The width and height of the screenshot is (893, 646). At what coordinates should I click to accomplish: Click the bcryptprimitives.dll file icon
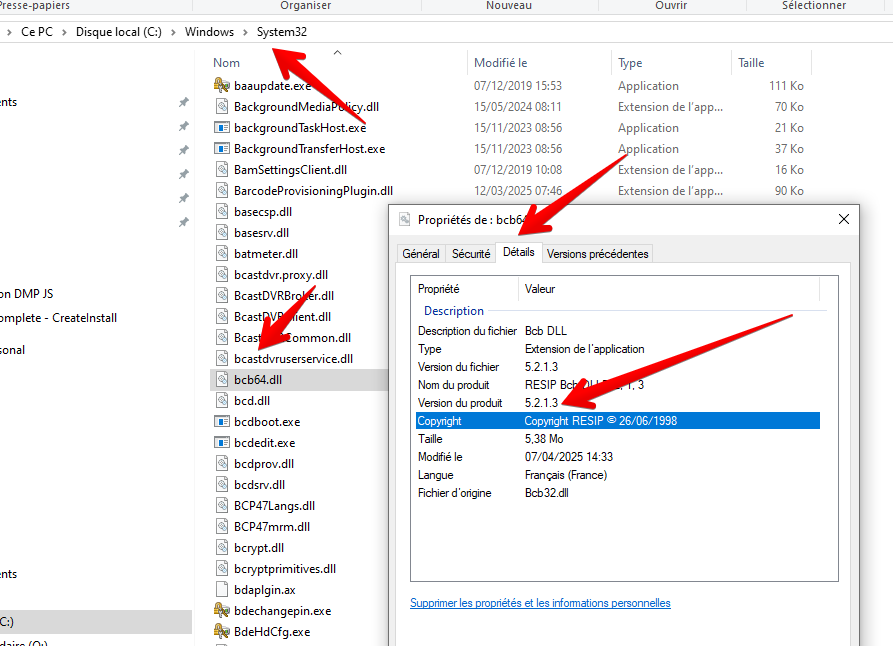tap(222, 569)
